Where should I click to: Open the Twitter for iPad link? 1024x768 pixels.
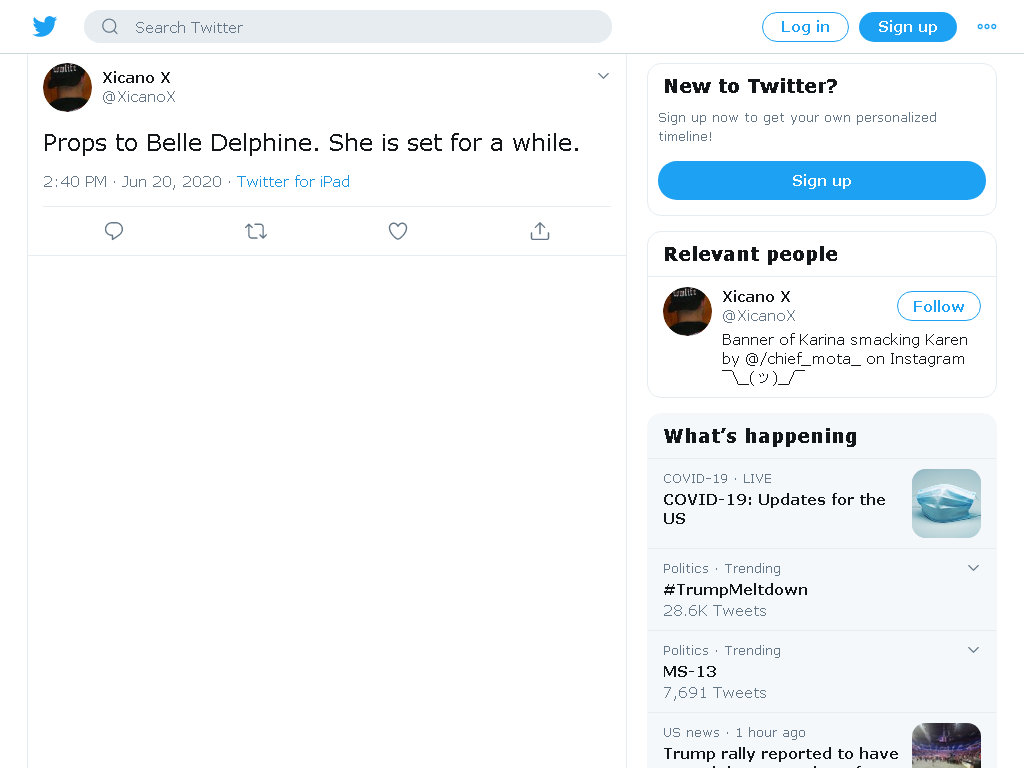[293, 182]
